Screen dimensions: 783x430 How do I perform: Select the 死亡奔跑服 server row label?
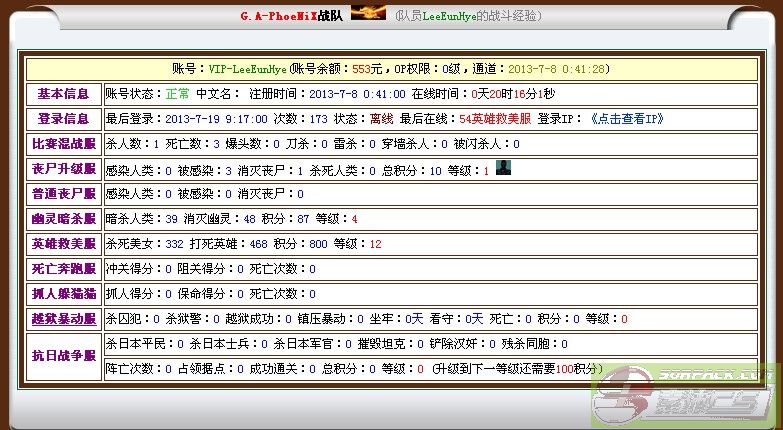(63, 269)
